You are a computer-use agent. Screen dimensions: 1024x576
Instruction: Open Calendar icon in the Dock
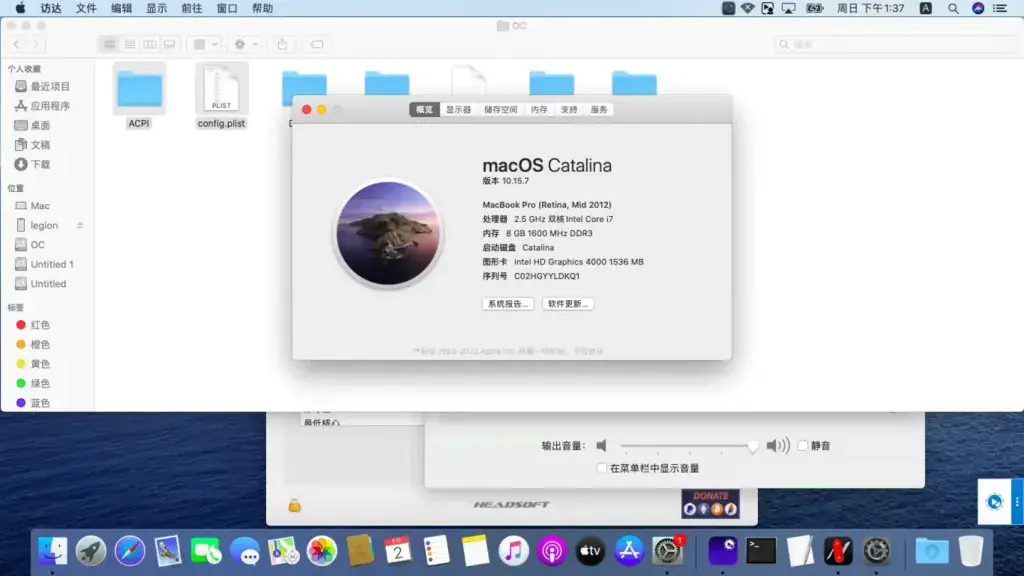(398, 551)
